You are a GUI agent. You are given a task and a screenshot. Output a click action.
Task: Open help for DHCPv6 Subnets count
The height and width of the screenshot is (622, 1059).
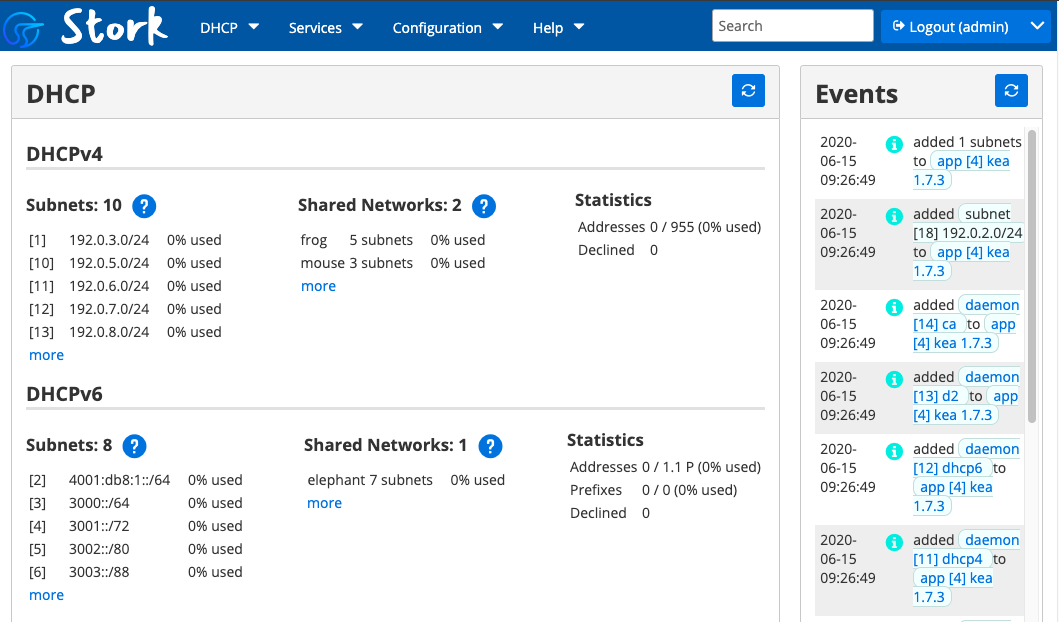[134, 446]
